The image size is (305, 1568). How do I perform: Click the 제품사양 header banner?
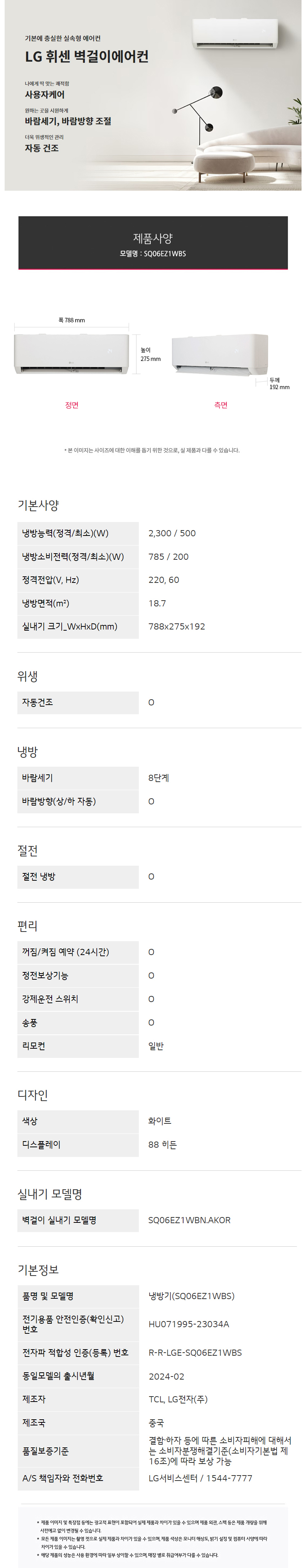pyautogui.click(x=153, y=243)
